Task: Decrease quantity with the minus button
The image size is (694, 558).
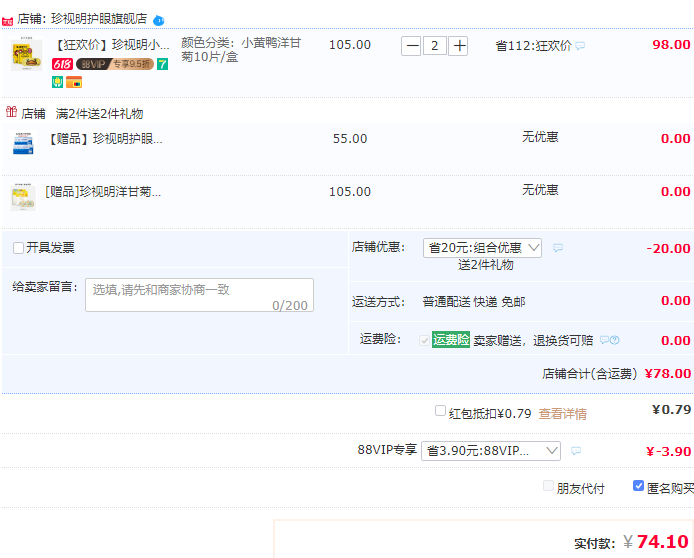Action: tap(411, 46)
